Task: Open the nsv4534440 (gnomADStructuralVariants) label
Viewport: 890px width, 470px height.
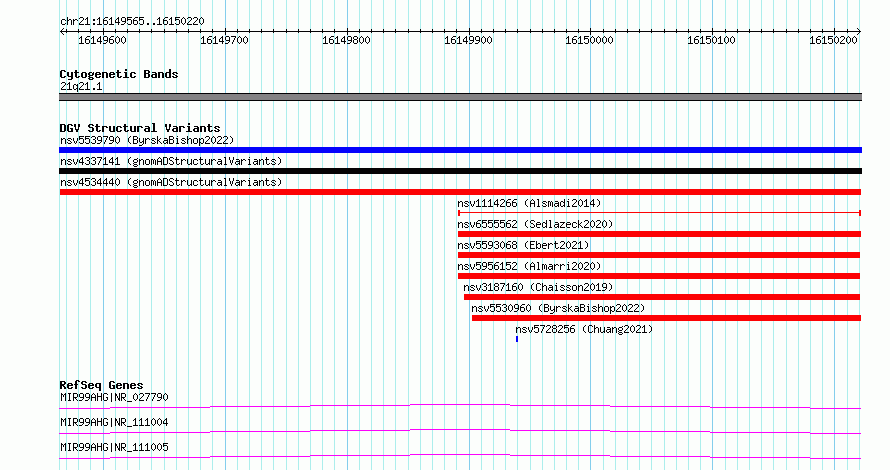Action: tap(171, 182)
